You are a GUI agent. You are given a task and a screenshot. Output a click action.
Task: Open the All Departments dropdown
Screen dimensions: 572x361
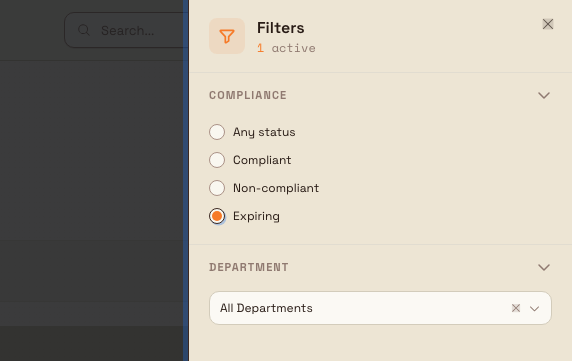(x=380, y=308)
